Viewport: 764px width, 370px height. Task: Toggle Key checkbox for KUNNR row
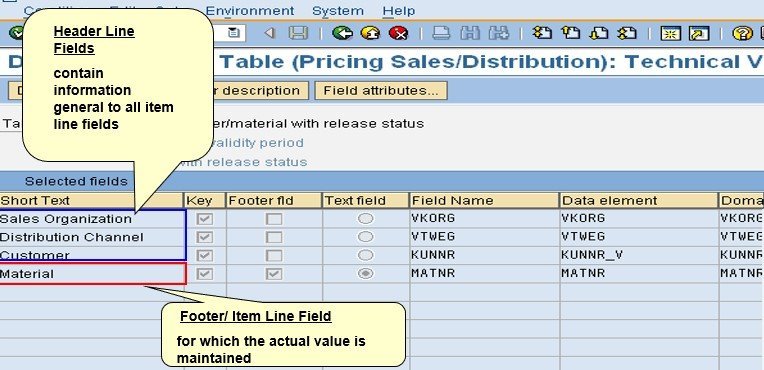tap(205, 255)
